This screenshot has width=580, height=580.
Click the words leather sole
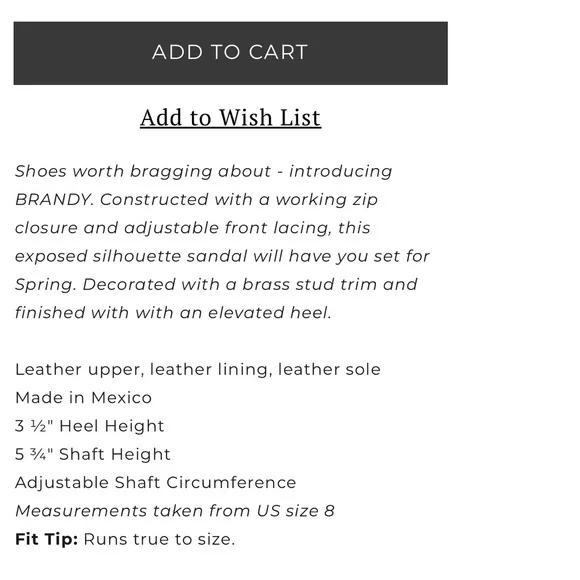329,370
